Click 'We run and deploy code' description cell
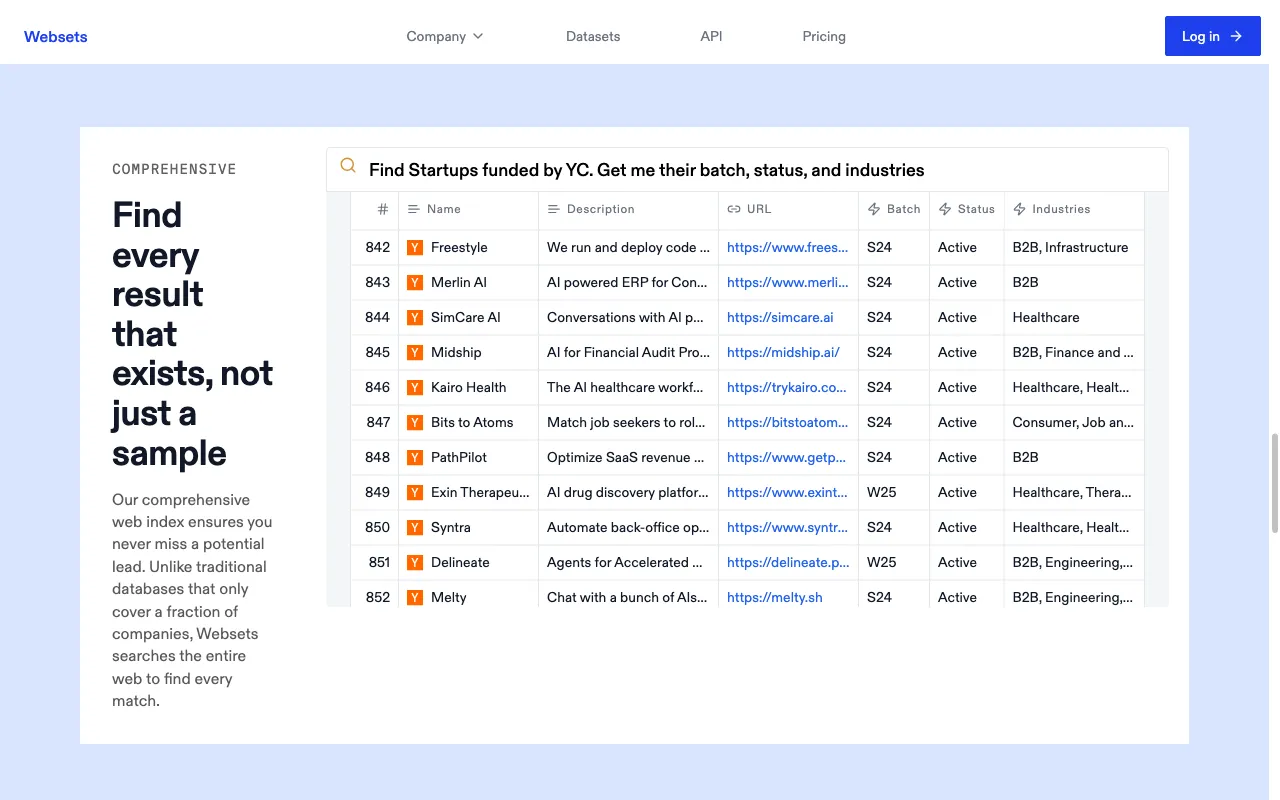The height and width of the screenshot is (800, 1280). [x=628, y=247]
